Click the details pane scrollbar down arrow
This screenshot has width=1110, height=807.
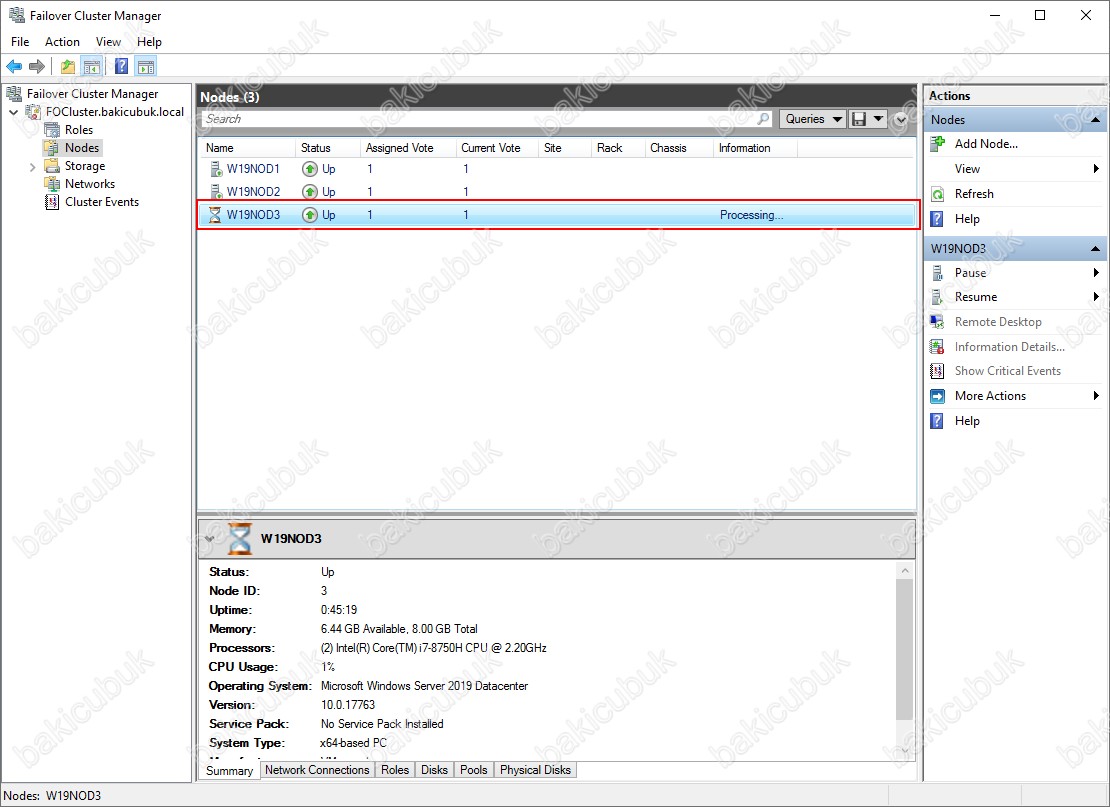[905, 751]
